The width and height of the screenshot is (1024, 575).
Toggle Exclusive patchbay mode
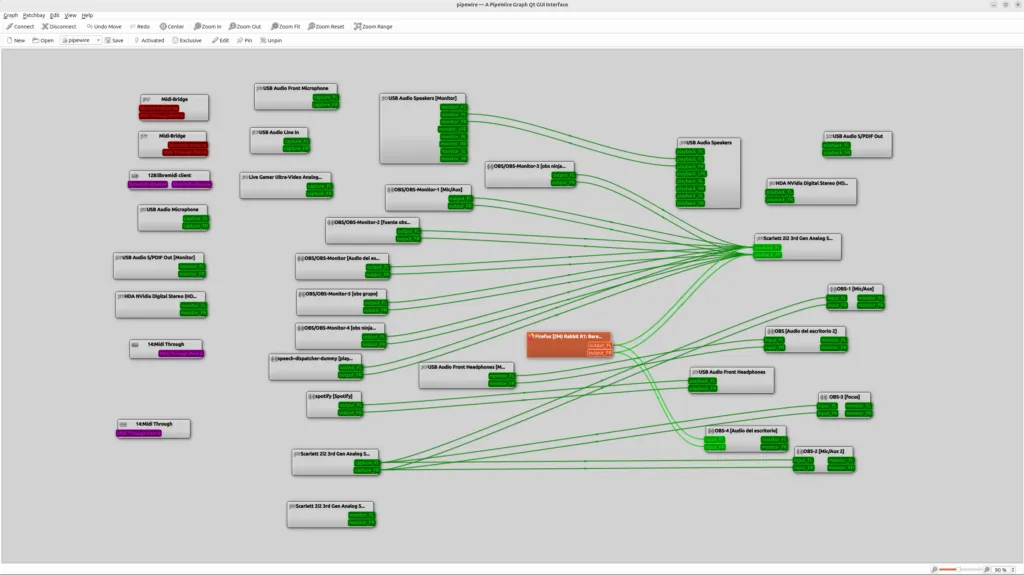tap(187, 40)
